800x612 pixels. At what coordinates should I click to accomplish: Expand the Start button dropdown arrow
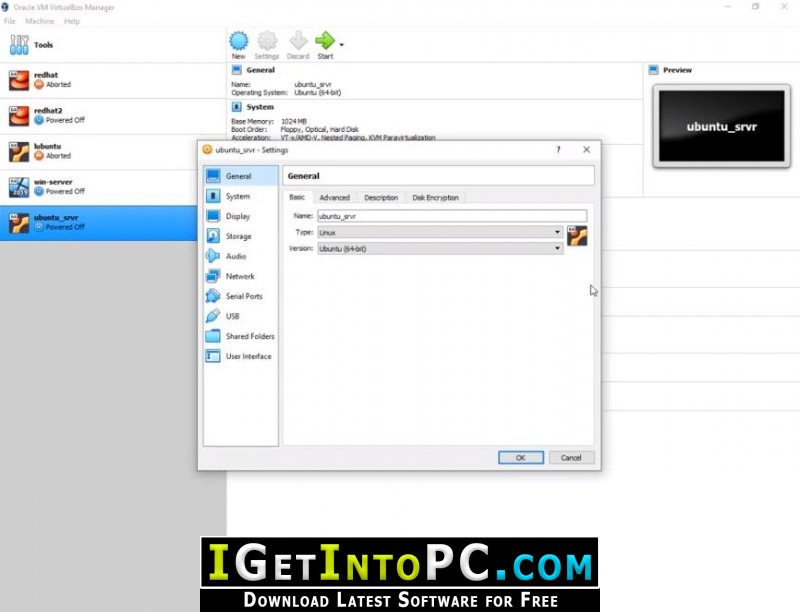(x=341, y=45)
